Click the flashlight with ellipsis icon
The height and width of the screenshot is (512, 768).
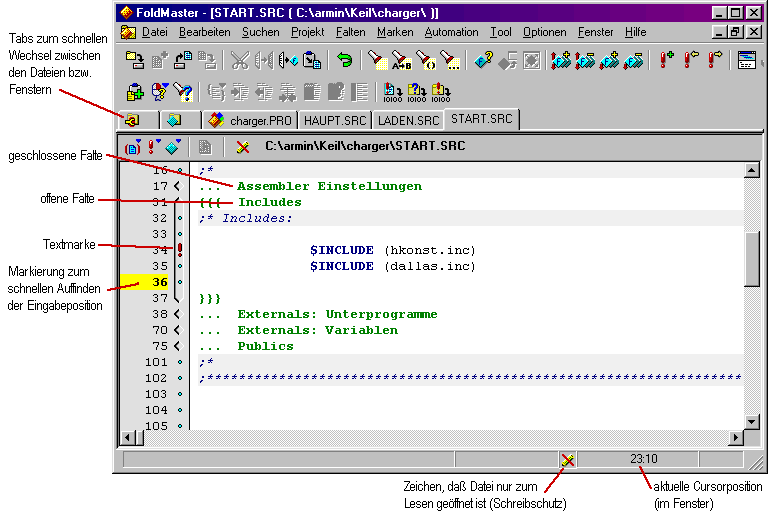[450, 60]
